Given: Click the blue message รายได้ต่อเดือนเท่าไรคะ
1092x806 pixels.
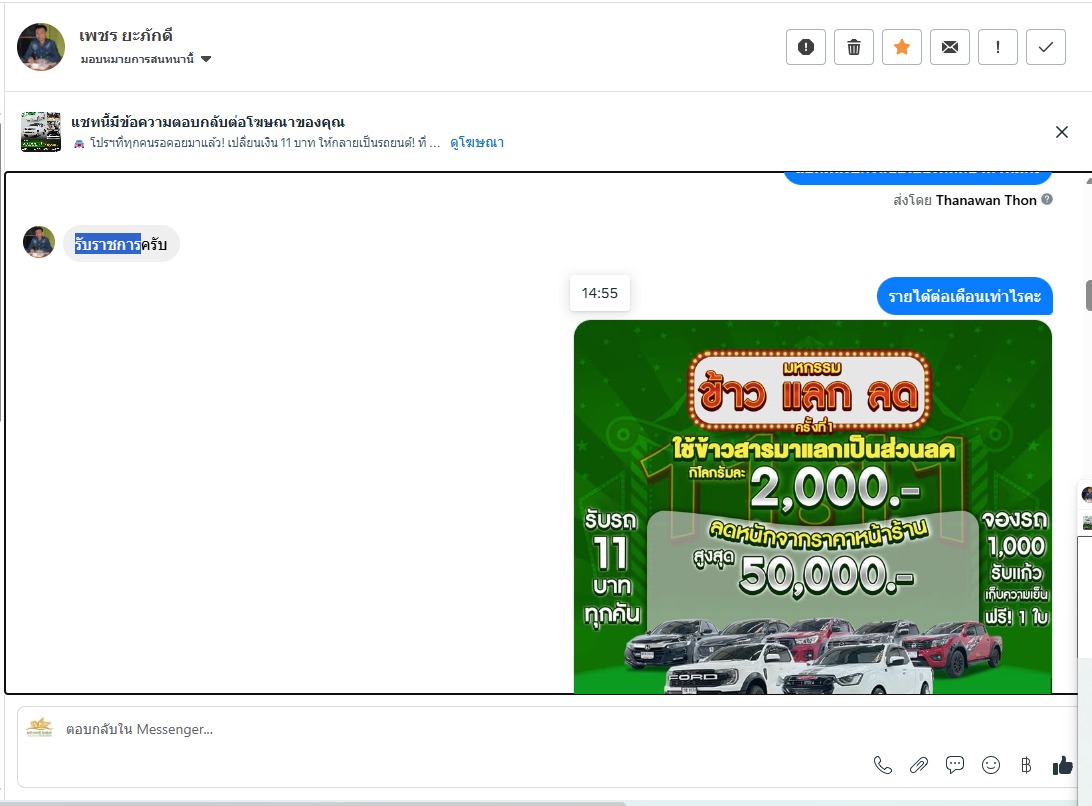Looking at the screenshot, I should click(965, 296).
